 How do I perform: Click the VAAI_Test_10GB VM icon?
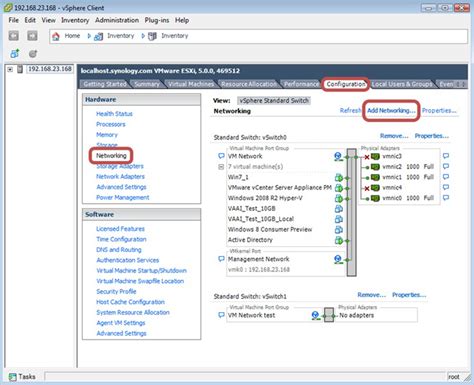[338, 209]
